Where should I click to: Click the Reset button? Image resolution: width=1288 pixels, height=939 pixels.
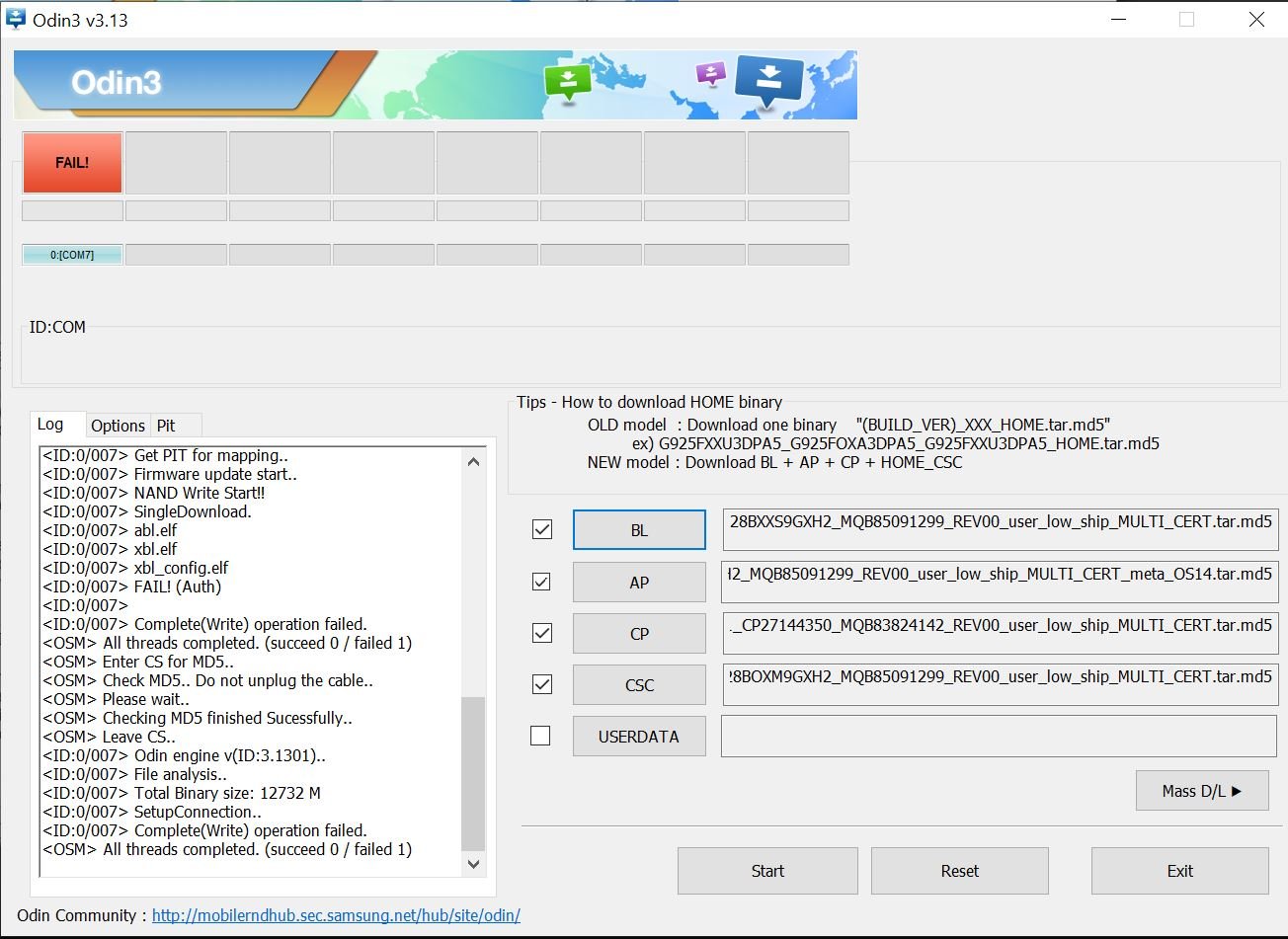[959, 871]
